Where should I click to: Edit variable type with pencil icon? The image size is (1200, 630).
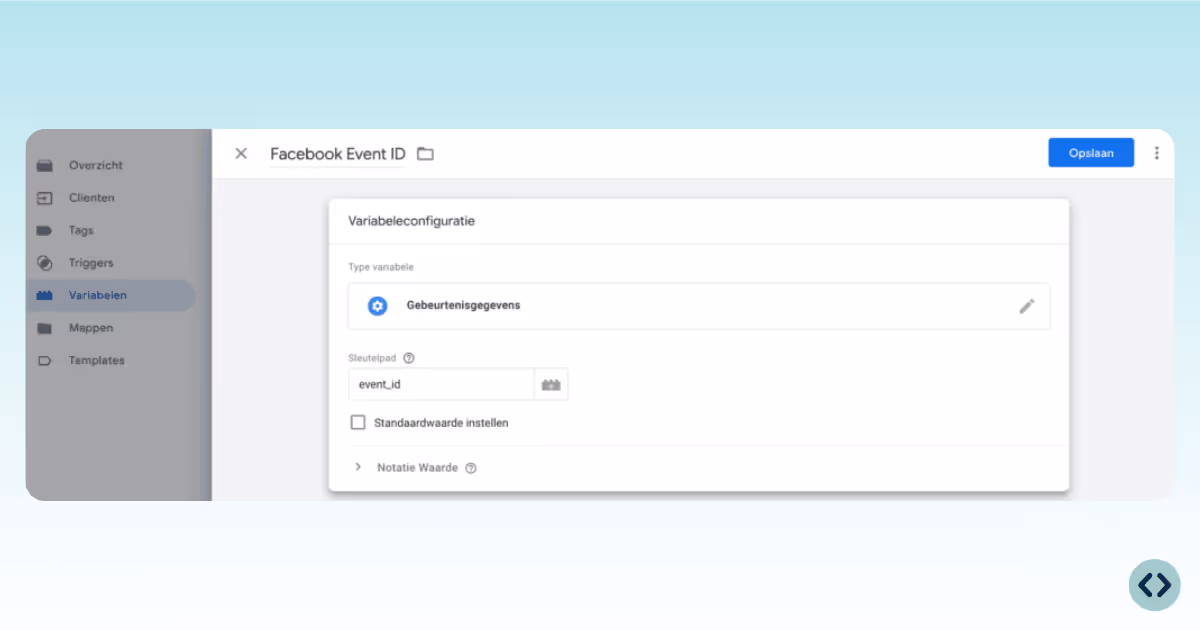(x=1027, y=306)
